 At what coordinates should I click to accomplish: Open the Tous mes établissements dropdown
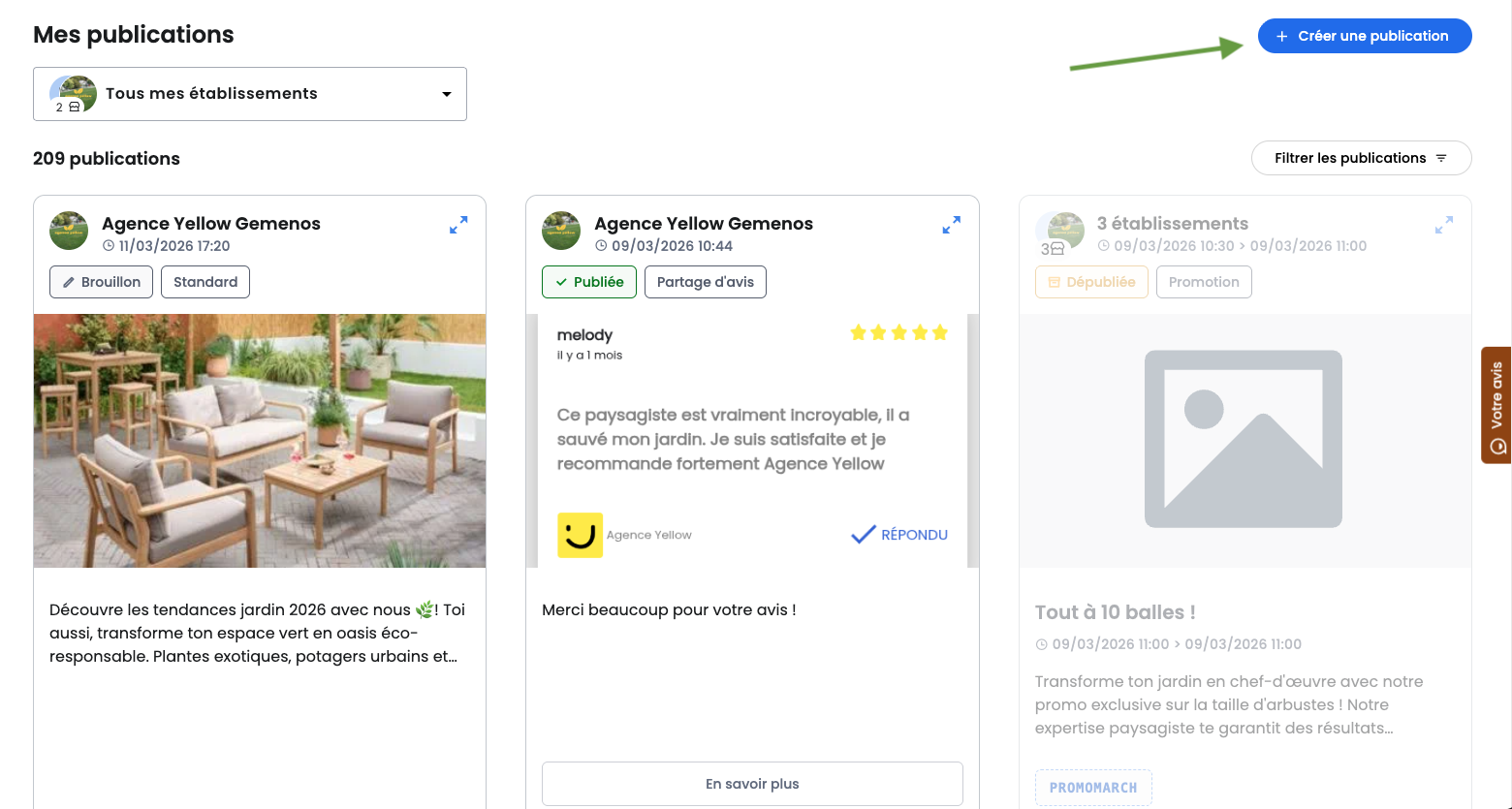coord(250,94)
